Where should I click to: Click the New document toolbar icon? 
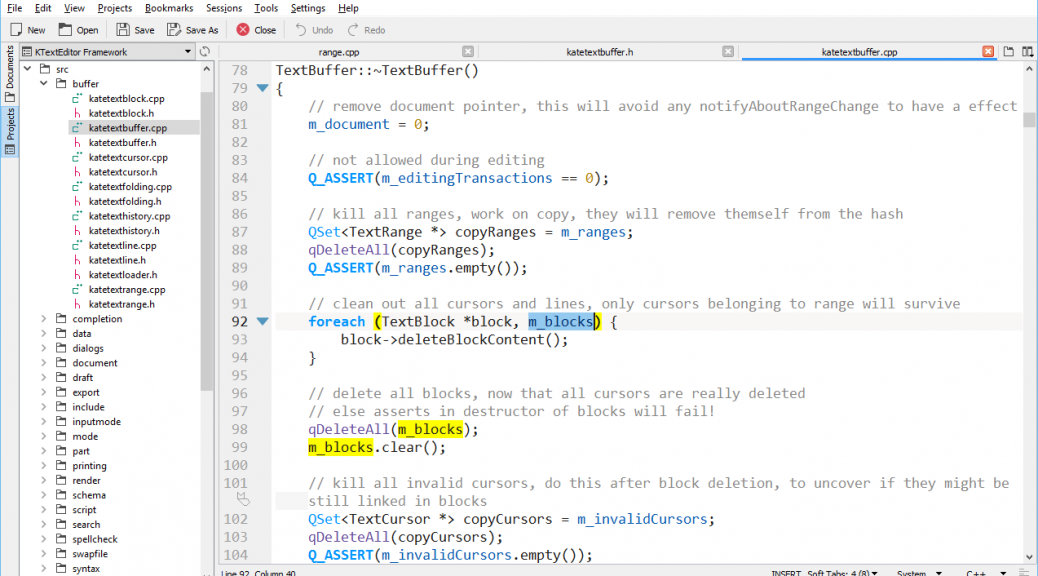click(x=17, y=30)
